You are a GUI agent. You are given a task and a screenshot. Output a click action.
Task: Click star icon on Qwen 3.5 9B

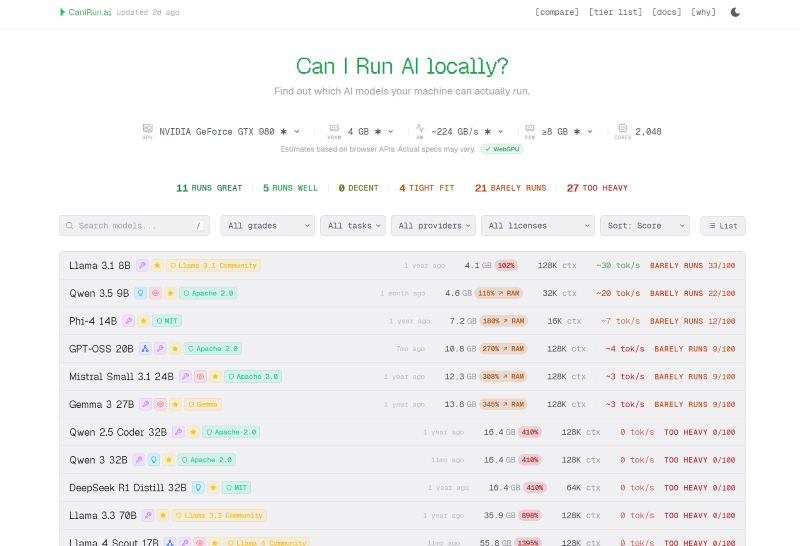[170, 293]
